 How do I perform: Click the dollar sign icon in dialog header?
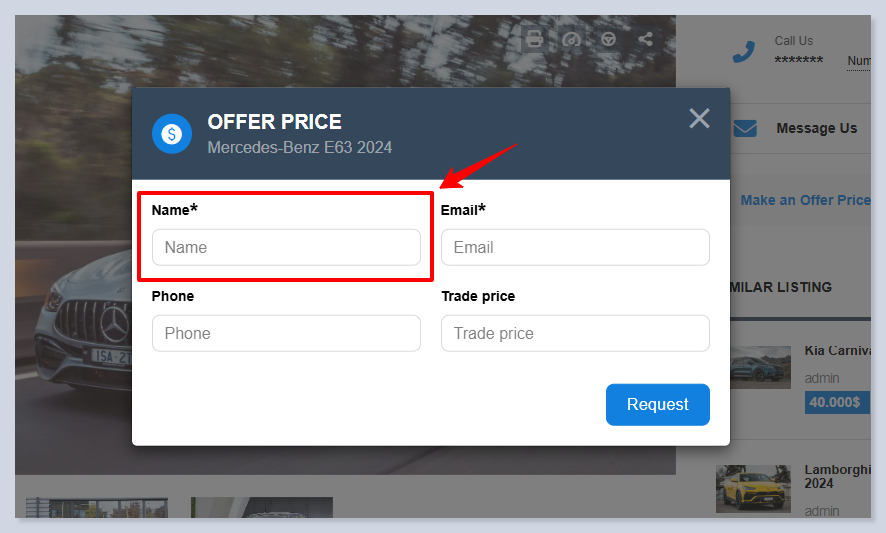(x=172, y=133)
